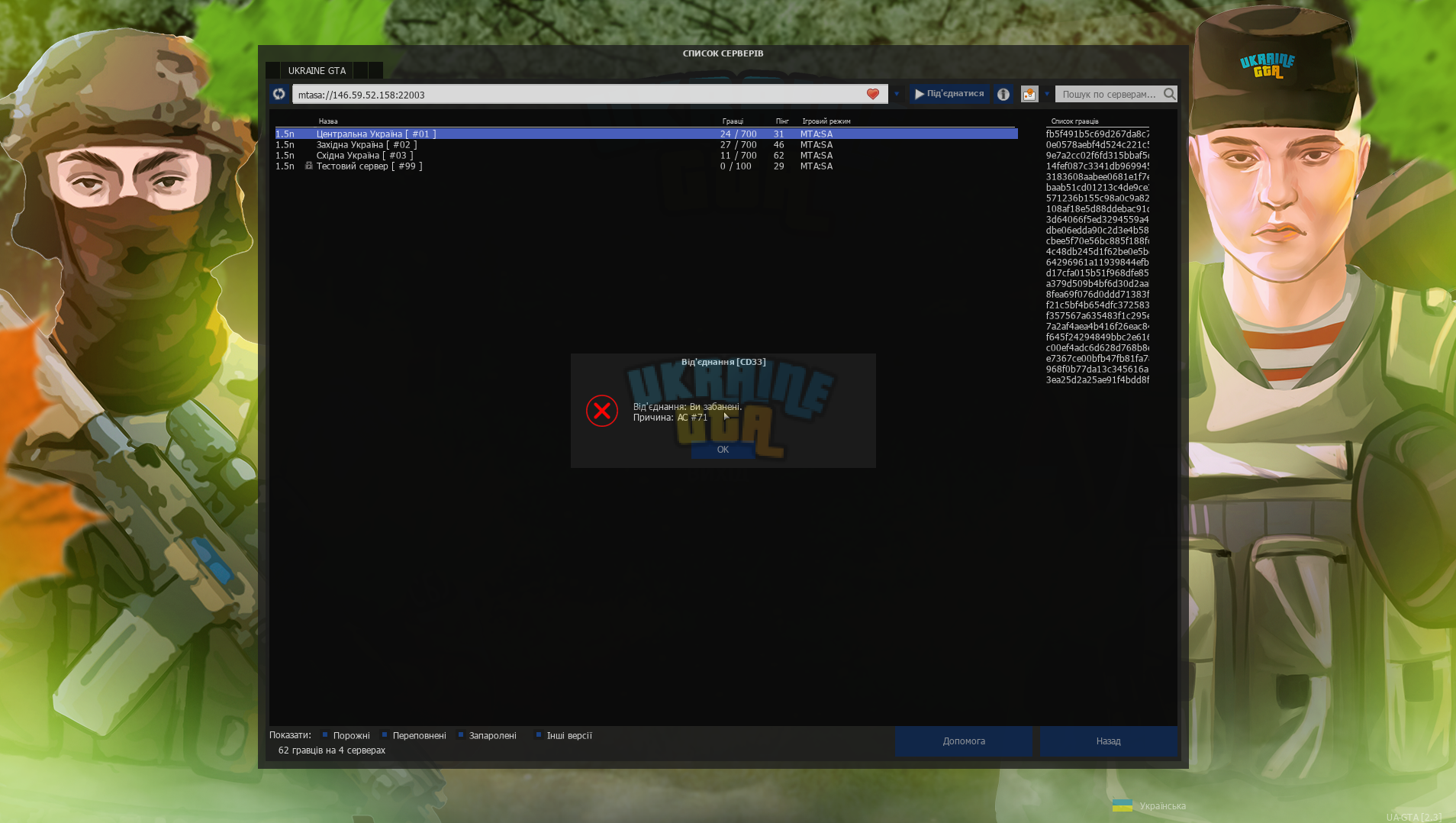
Task: Select player 3d64066f5ed3294559a4 in list
Action: (x=1097, y=219)
